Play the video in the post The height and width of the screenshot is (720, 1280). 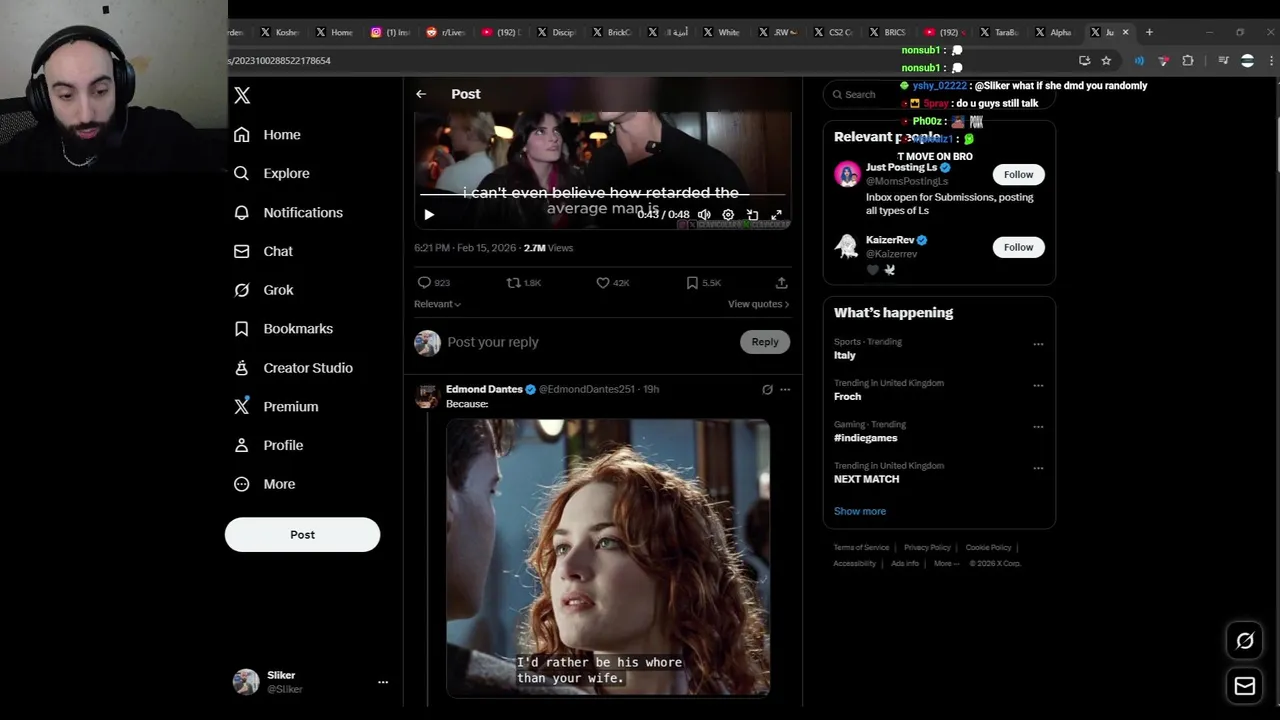pos(429,215)
